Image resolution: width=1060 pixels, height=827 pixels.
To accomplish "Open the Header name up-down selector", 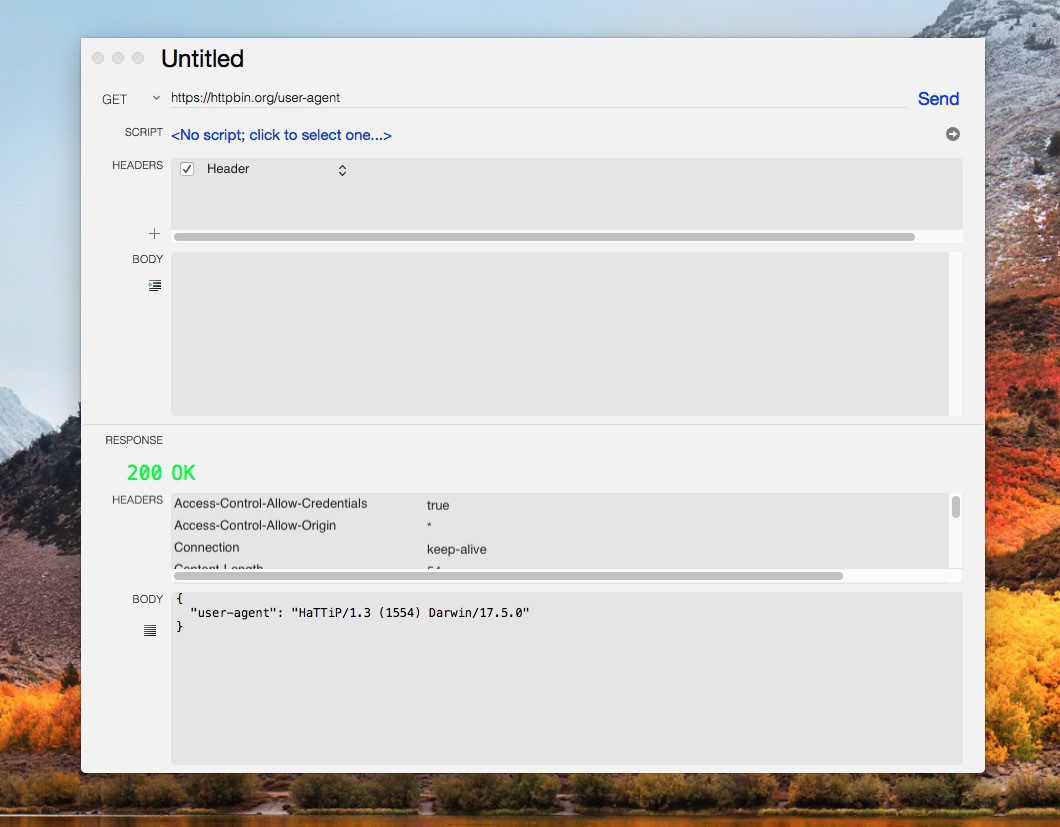I will click(x=342, y=170).
